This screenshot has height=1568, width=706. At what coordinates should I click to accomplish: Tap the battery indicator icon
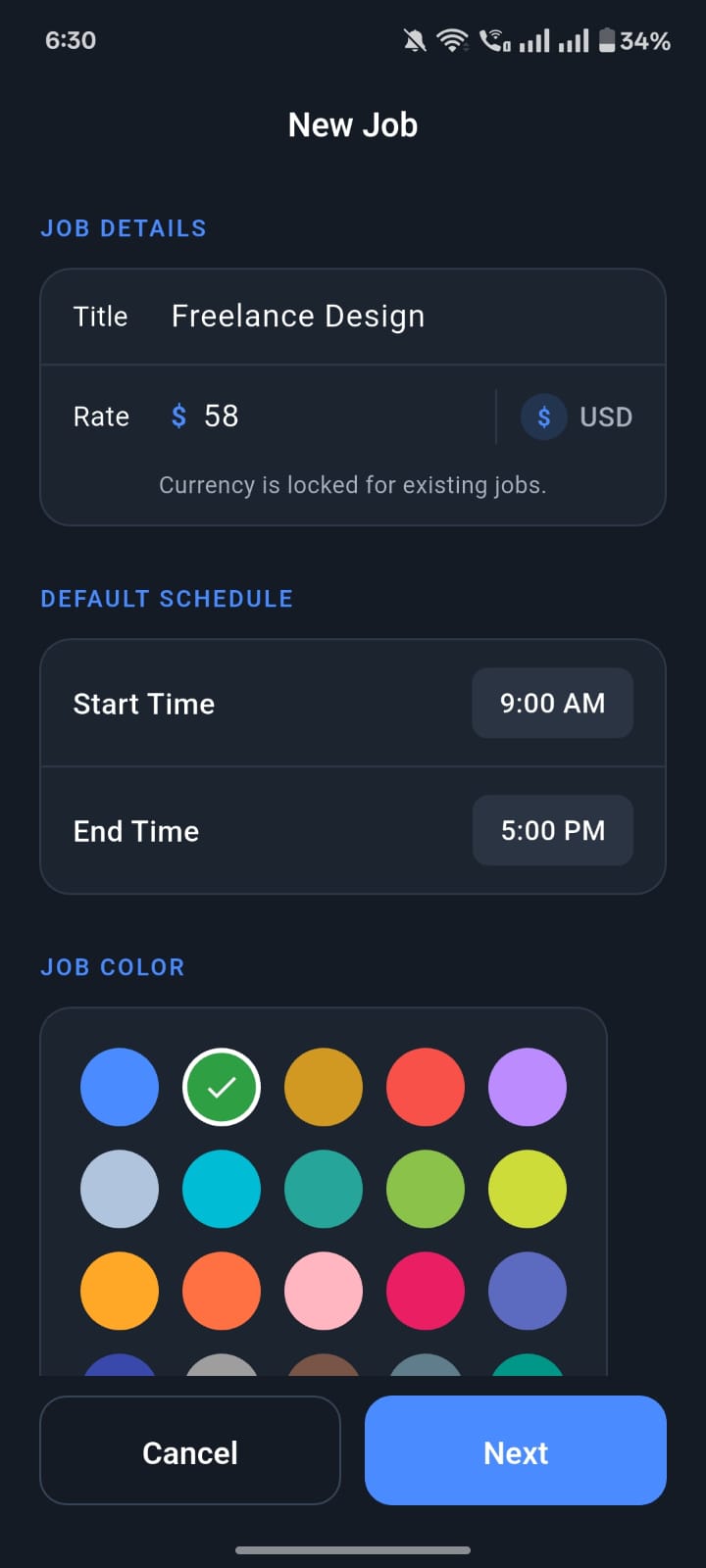tap(607, 41)
